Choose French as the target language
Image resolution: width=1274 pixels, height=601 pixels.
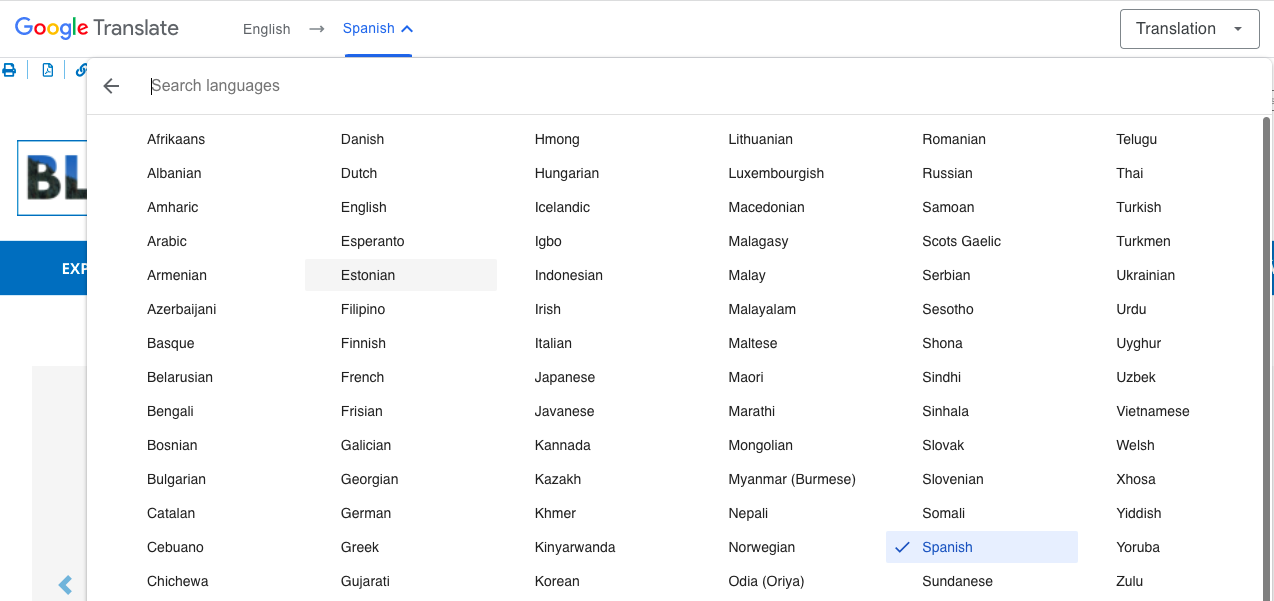click(x=362, y=377)
